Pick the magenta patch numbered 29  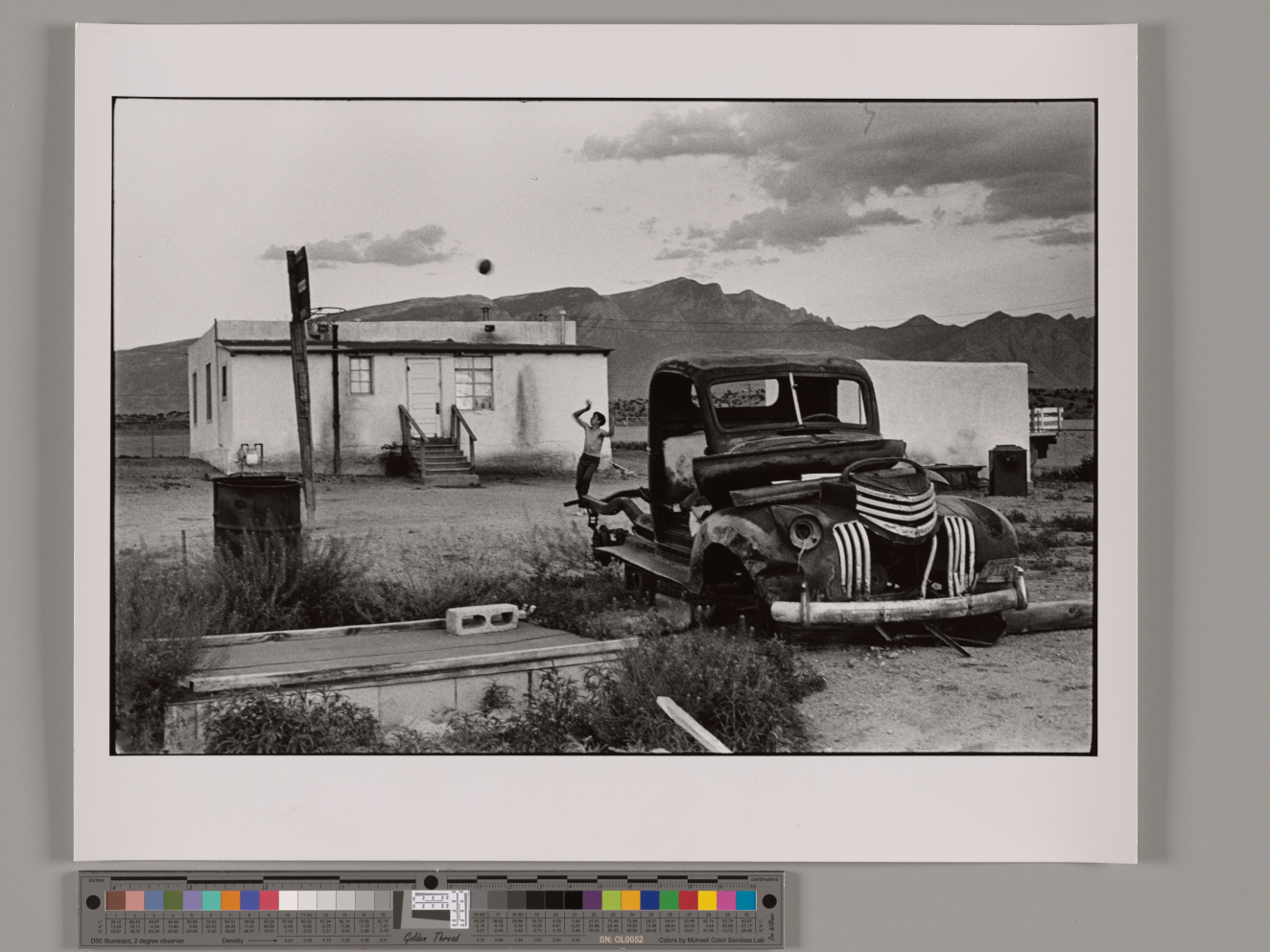[x=726, y=900]
